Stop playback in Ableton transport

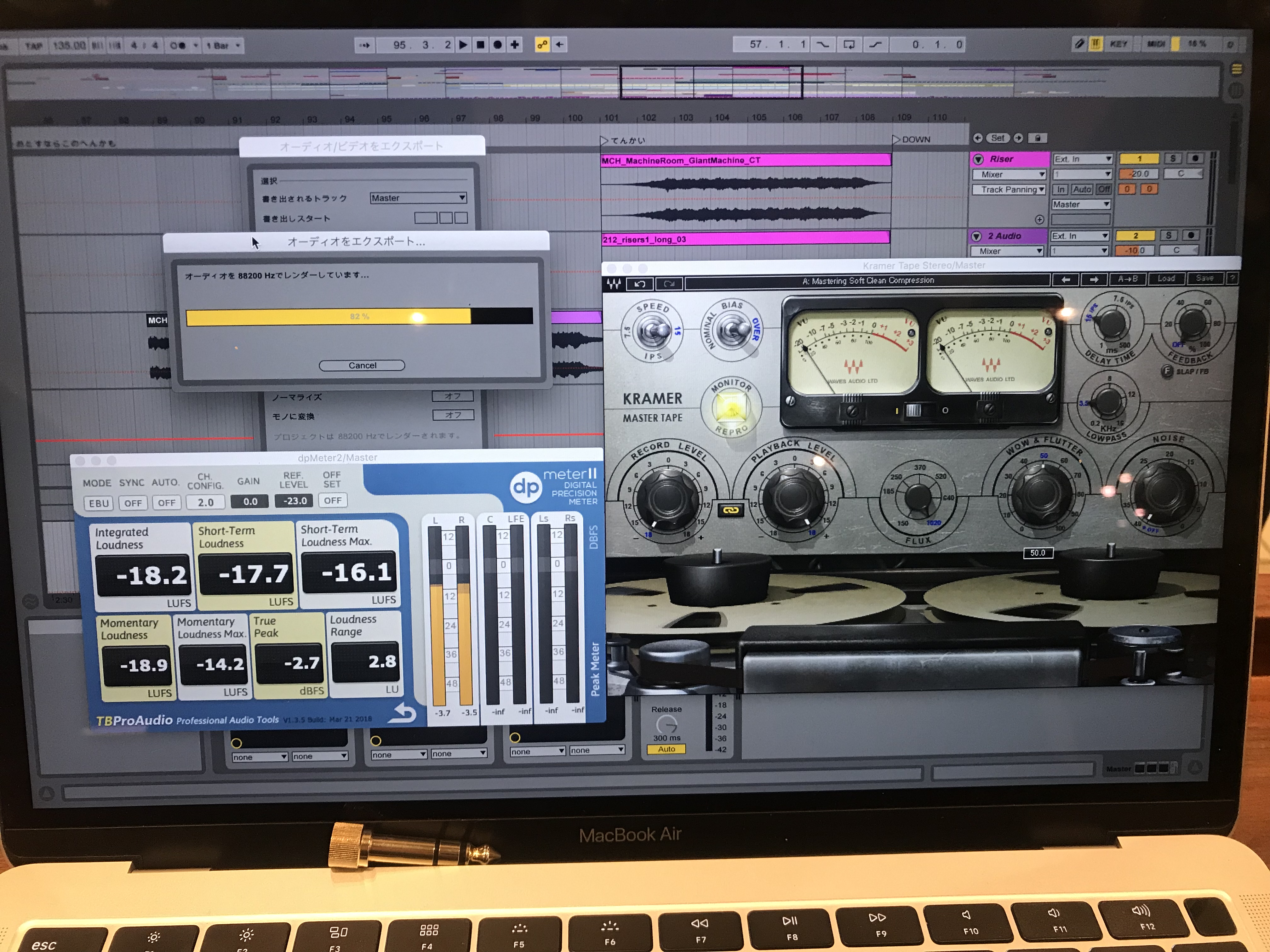coord(481,45)
